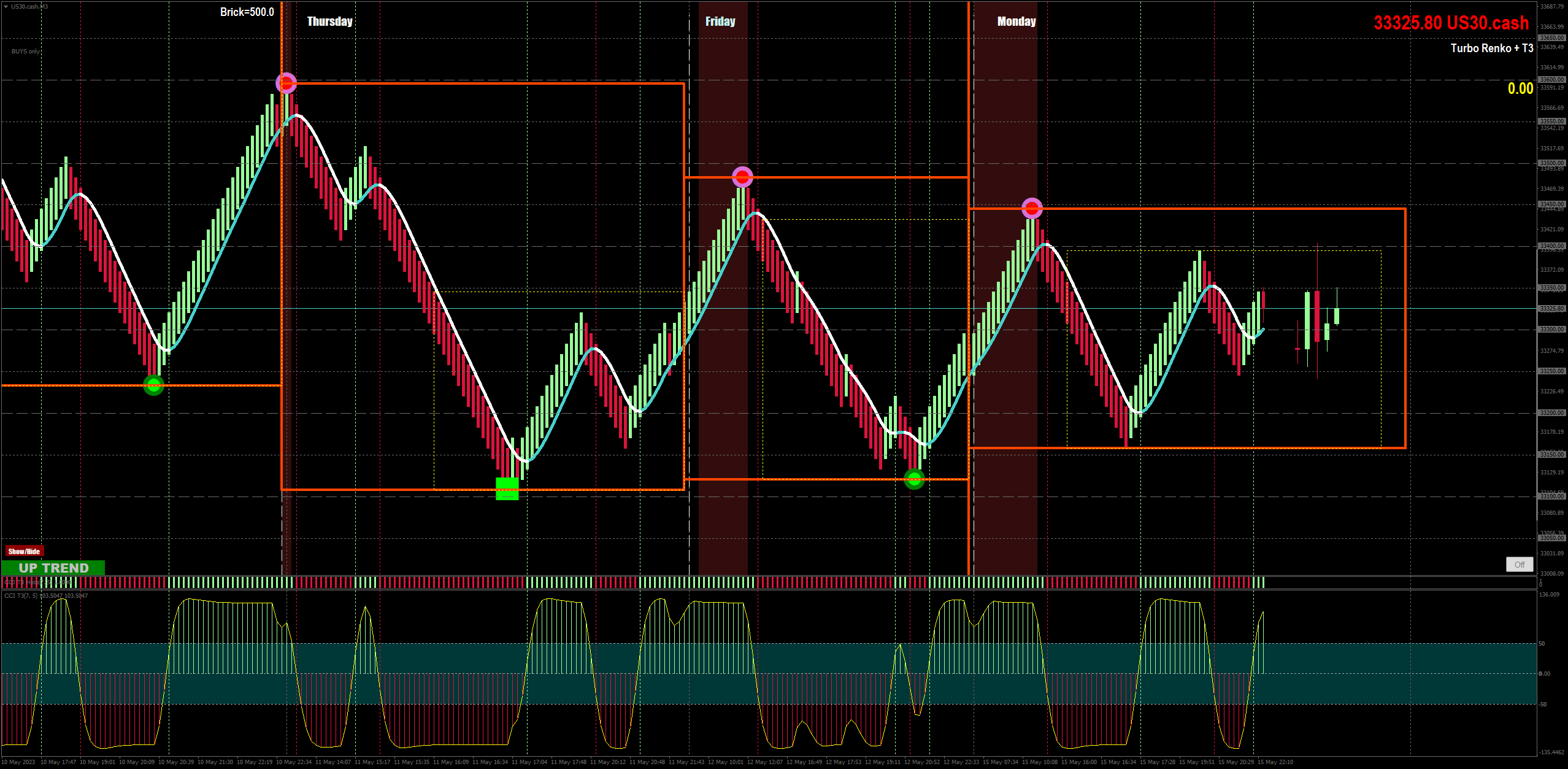Screen dimensions: 1568x769
Task: Click the Turbo Renko + T3 label
Action: point(1491,48)
